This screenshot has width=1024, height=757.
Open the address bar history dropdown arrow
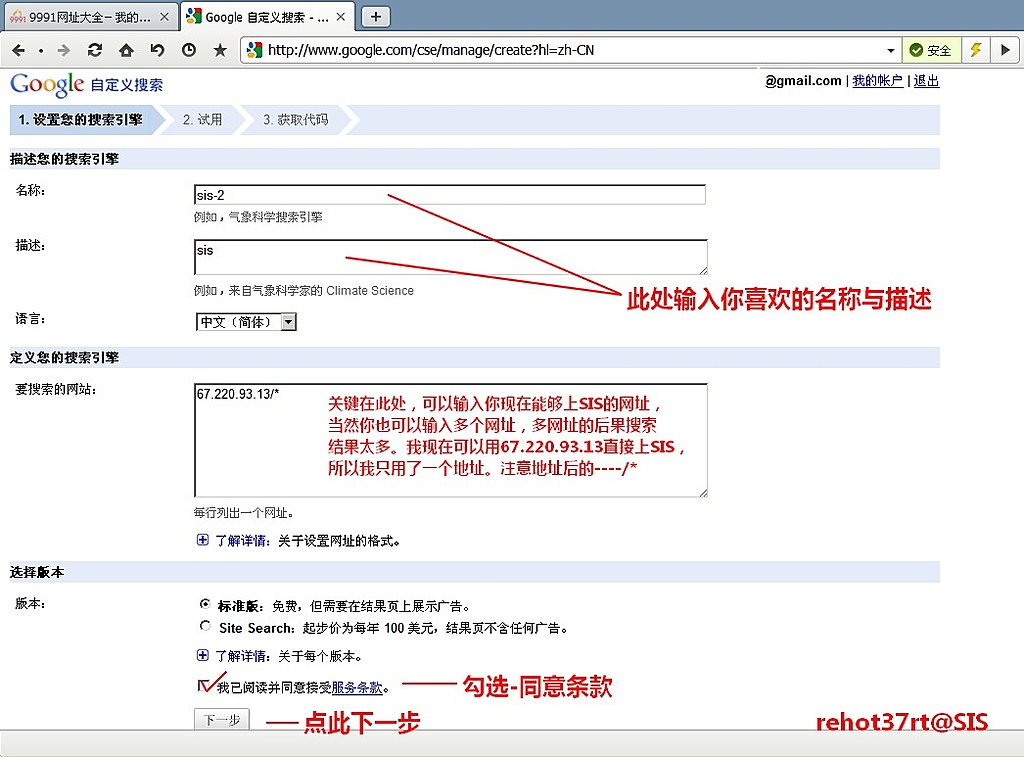coord(890,50)
